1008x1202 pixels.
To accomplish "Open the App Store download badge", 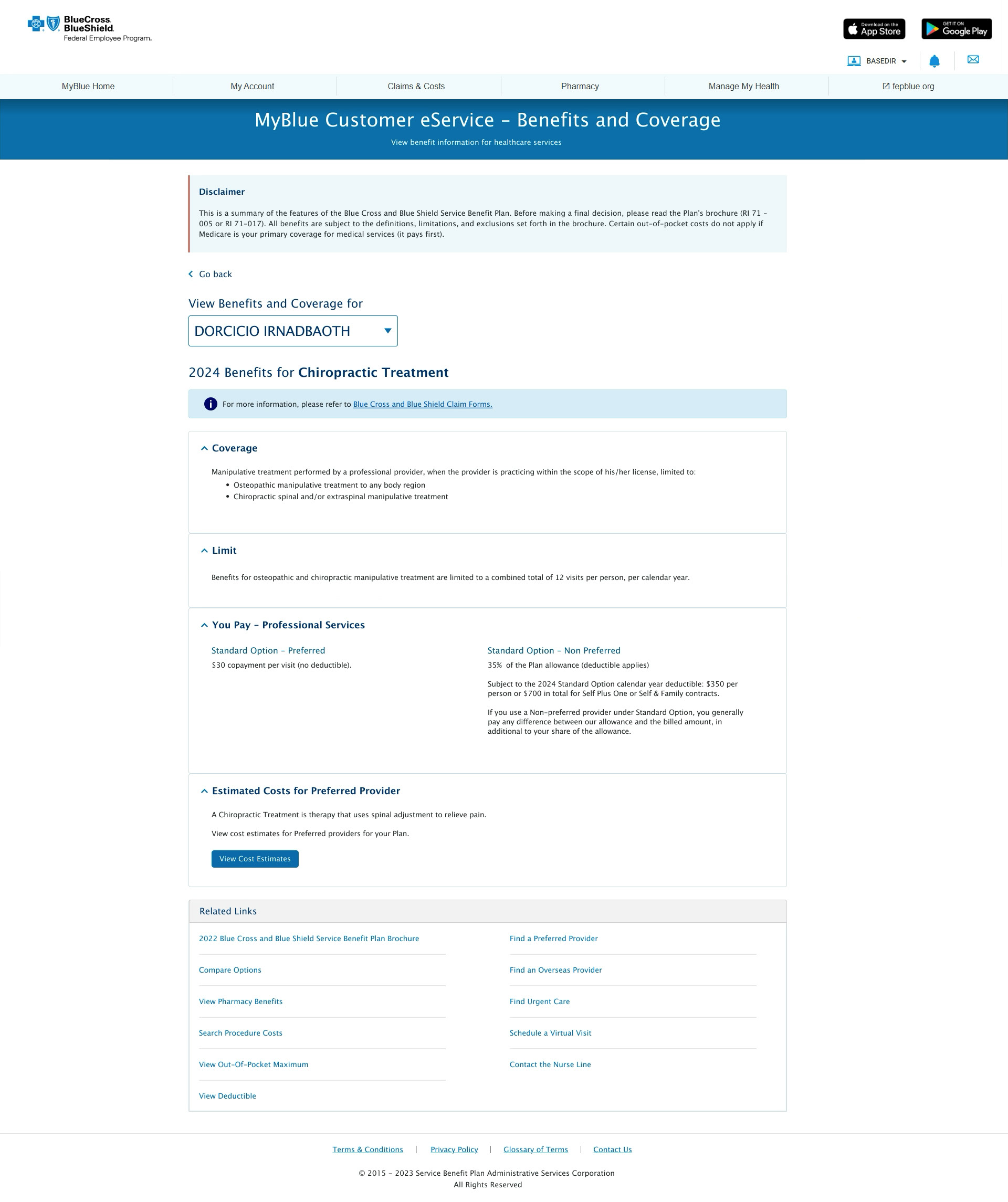I will 874,29.
